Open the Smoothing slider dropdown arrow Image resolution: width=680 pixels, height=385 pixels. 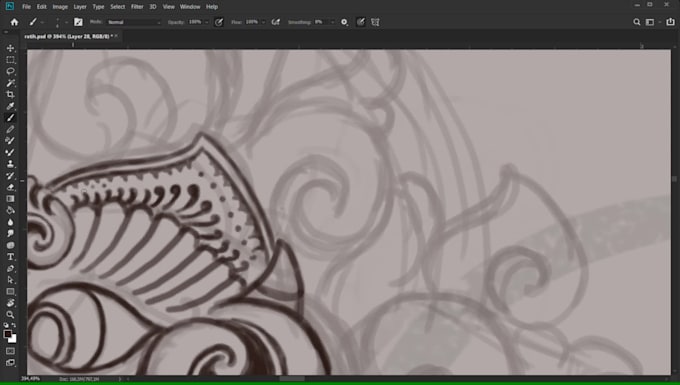click(x=332, y=22)
